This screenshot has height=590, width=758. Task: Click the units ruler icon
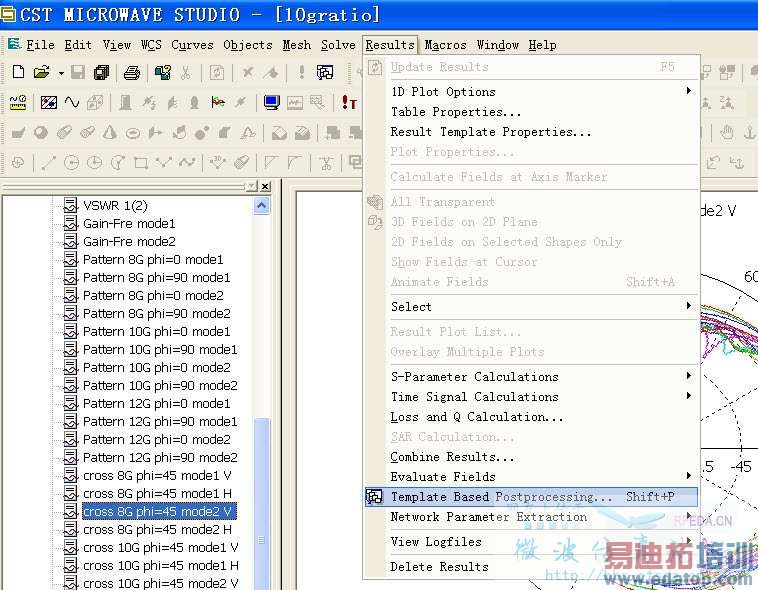[x=18, y=103]
